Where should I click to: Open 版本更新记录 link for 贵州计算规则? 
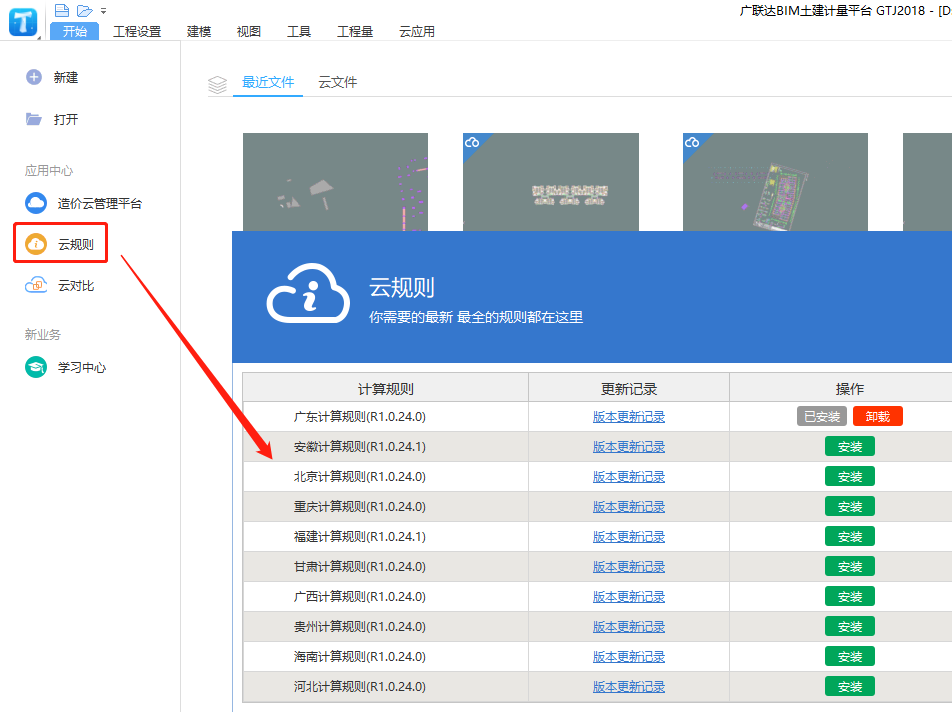coord(628,626)
